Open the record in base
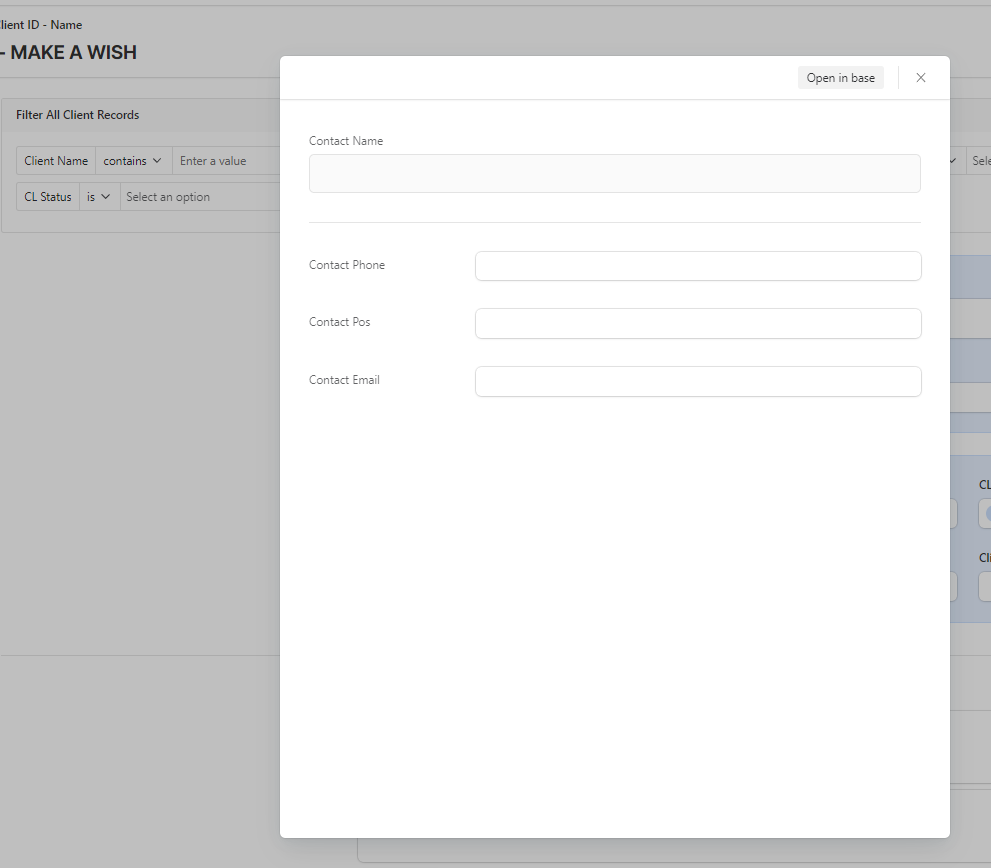Screen dimensions: 991x868 840,78
